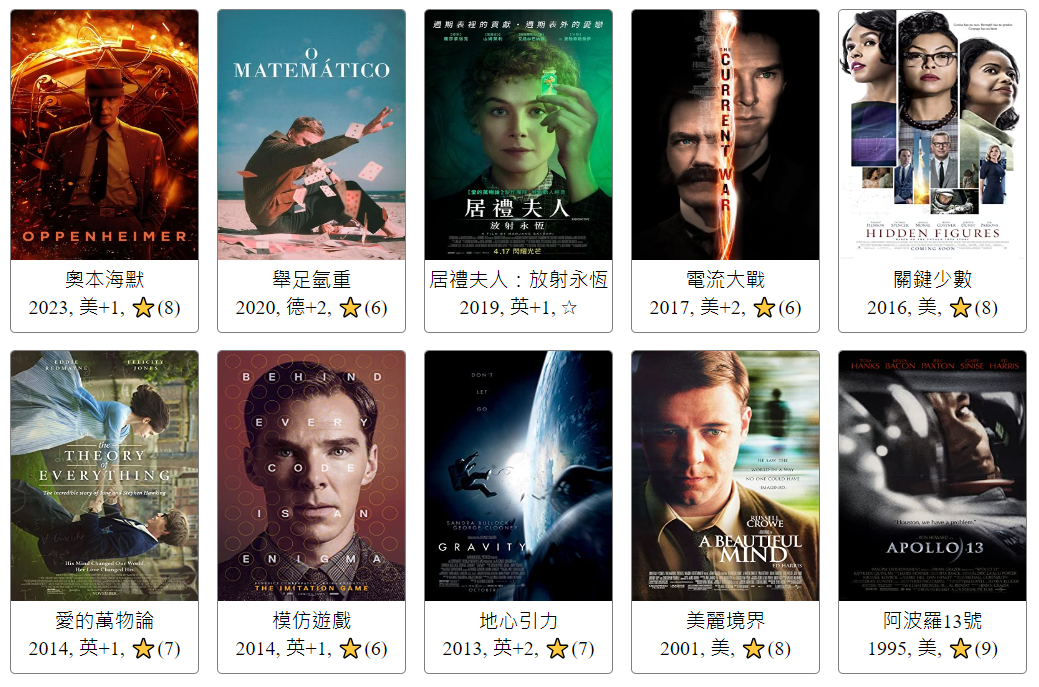
Task: Click the title 電流大戰
Action: click(726, 280)
